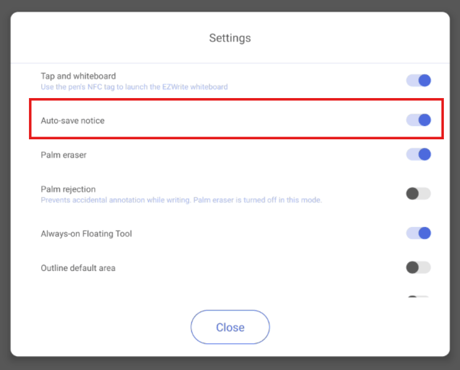The height and width of the screenshot is (370, 460).
Task: Click the NFC tag EZWrite whiteboard description
Action: [134, 87]
